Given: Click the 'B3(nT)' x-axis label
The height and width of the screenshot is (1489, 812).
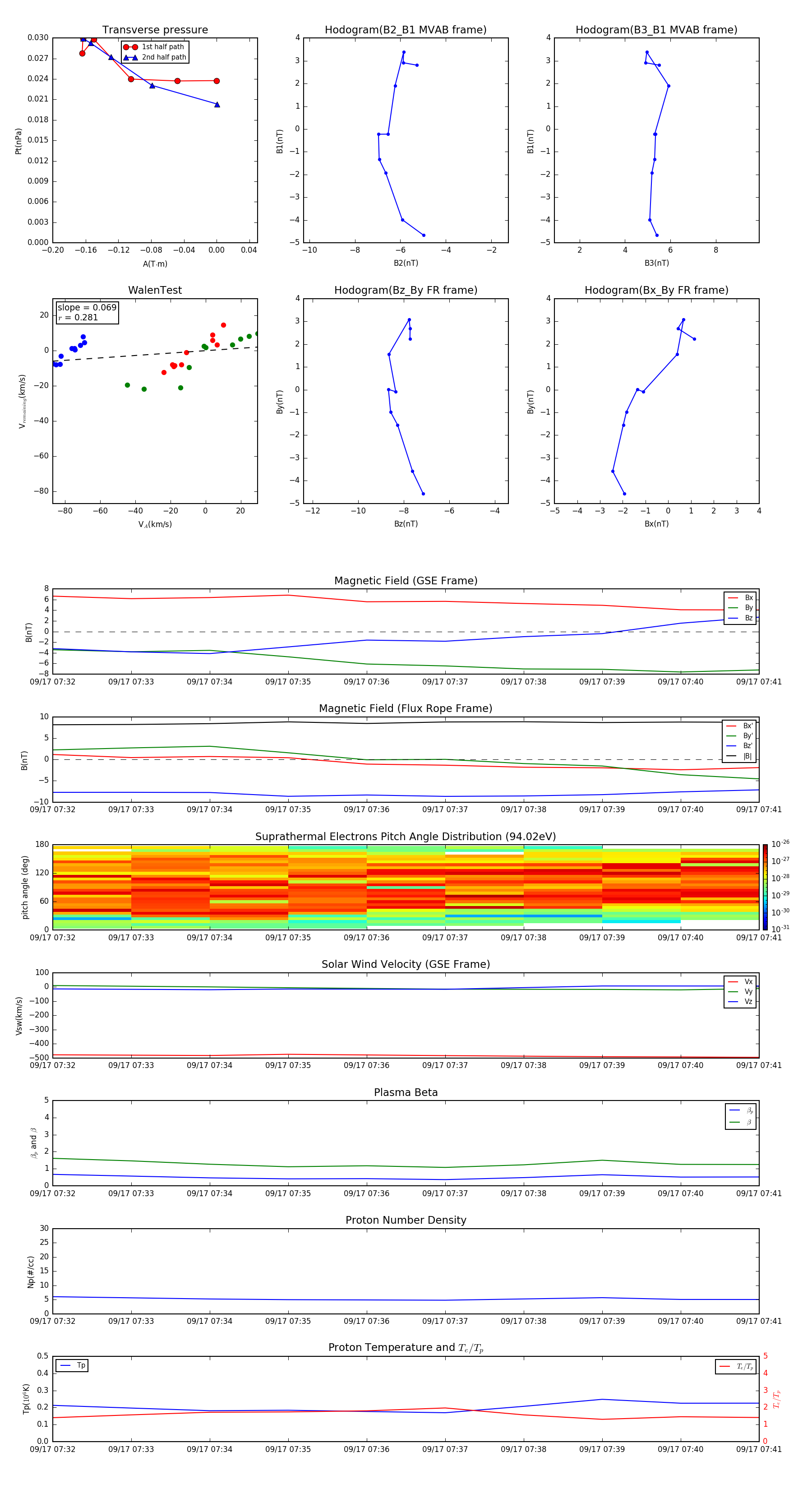Looking at the screenshot, I should [656, 263].
